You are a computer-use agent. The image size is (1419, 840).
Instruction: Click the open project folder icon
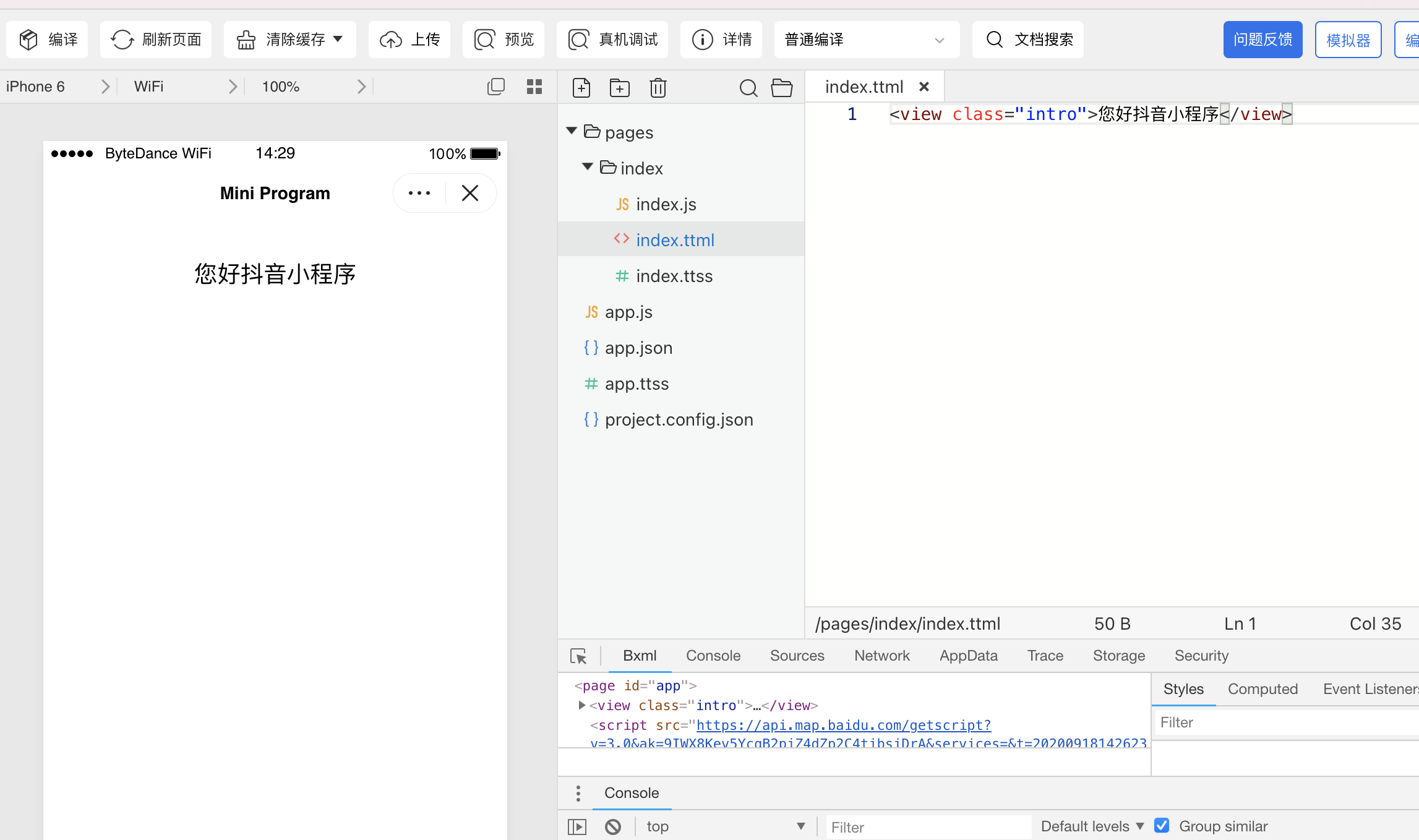click(782, 88)
